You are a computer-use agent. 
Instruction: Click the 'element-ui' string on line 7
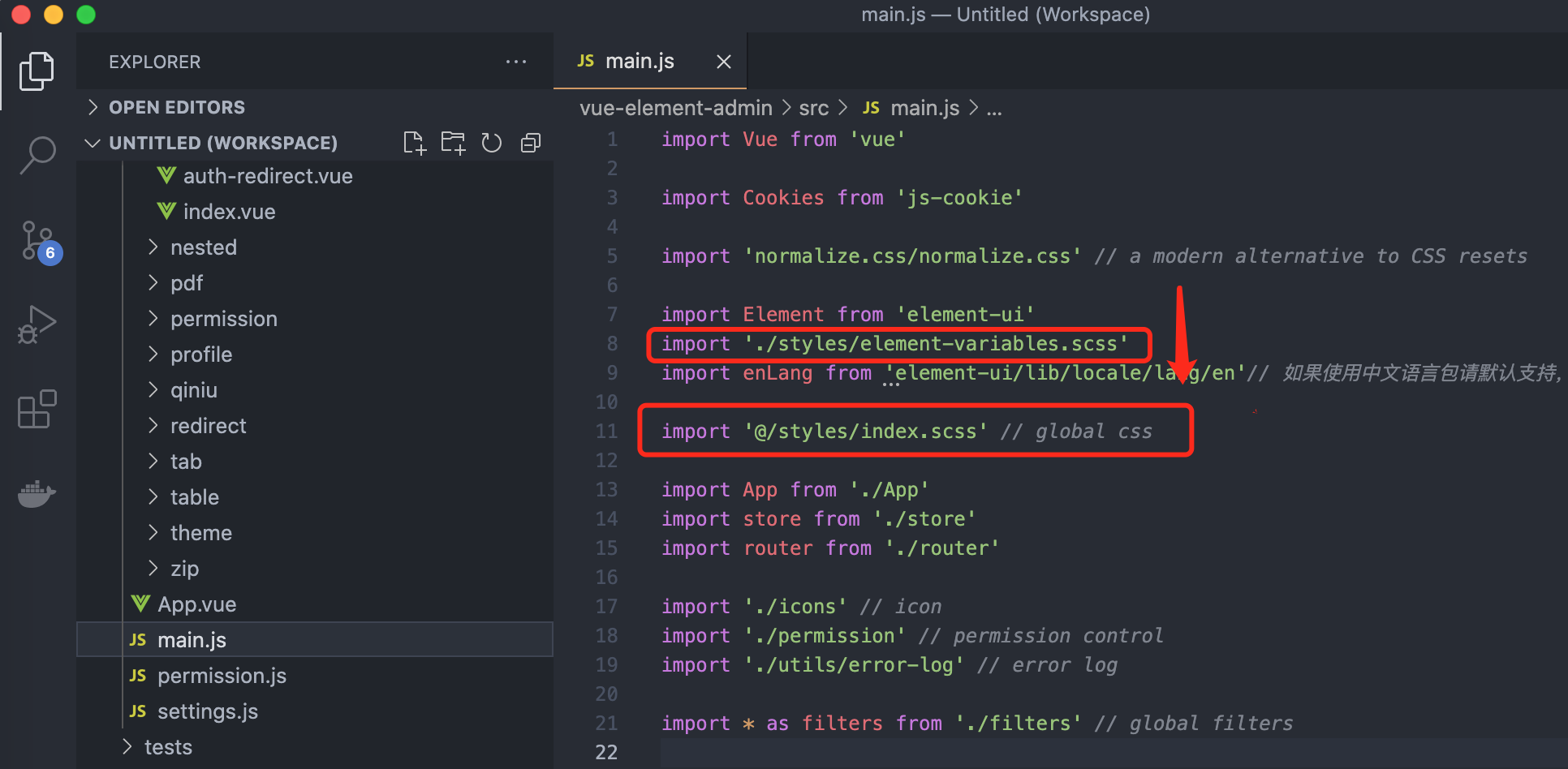click(x=966, y=315)
